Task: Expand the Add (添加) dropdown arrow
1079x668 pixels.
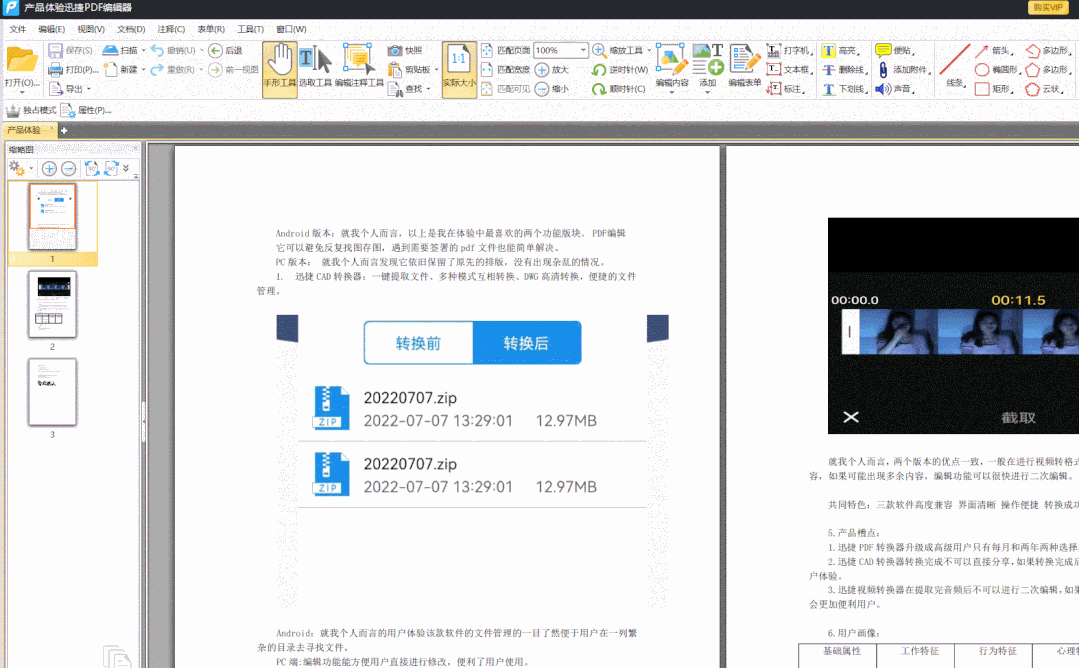Action: 707,92
